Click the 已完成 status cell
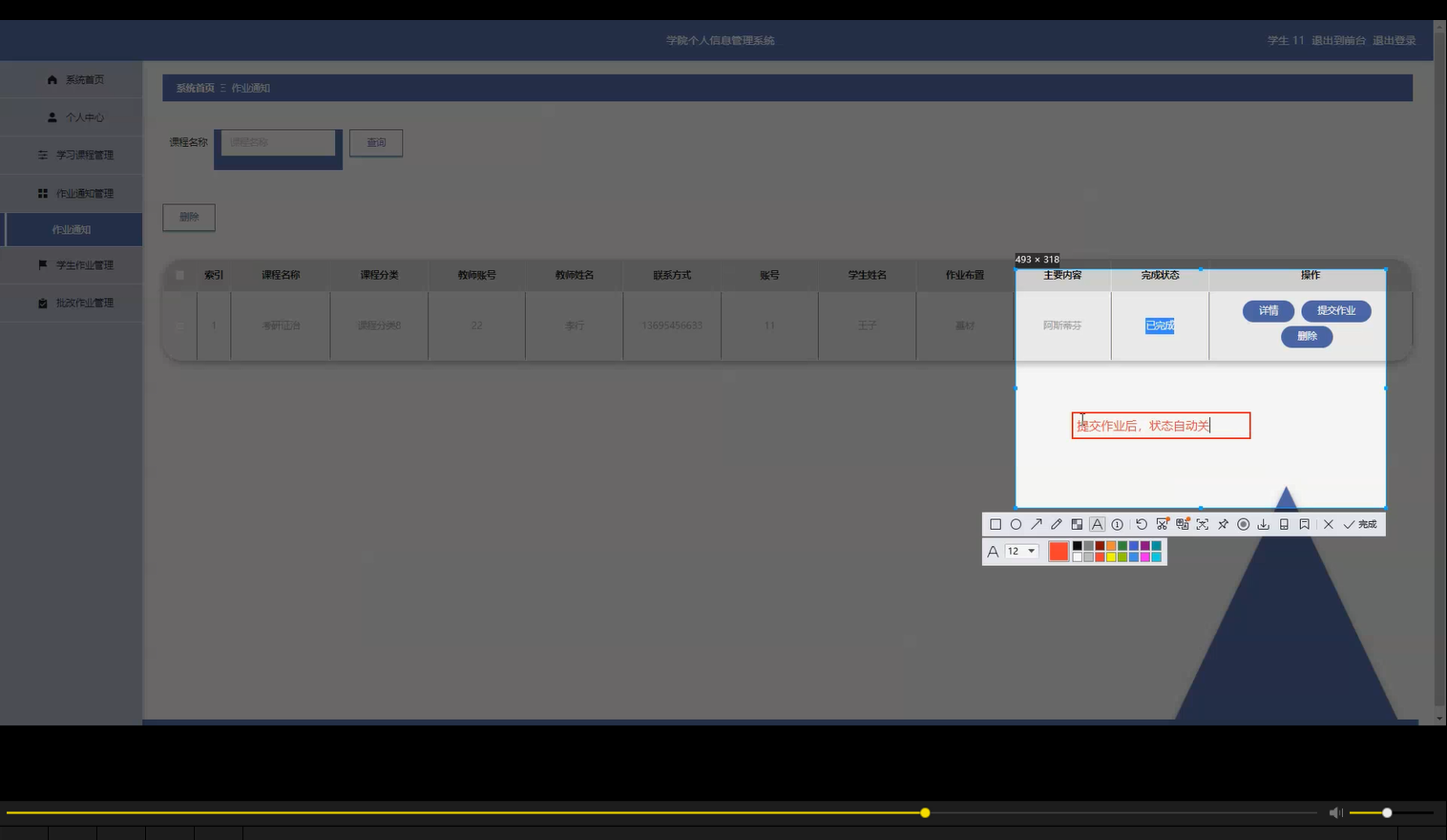Viewport: 1447px width, 840px height. [1160, 325]
